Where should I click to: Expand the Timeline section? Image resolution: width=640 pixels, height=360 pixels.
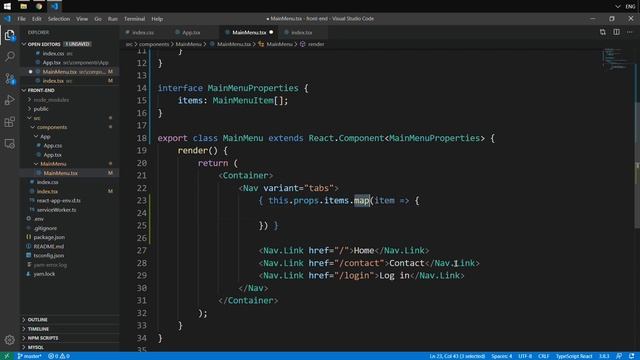pyautogui.click(x=69, y=329)
